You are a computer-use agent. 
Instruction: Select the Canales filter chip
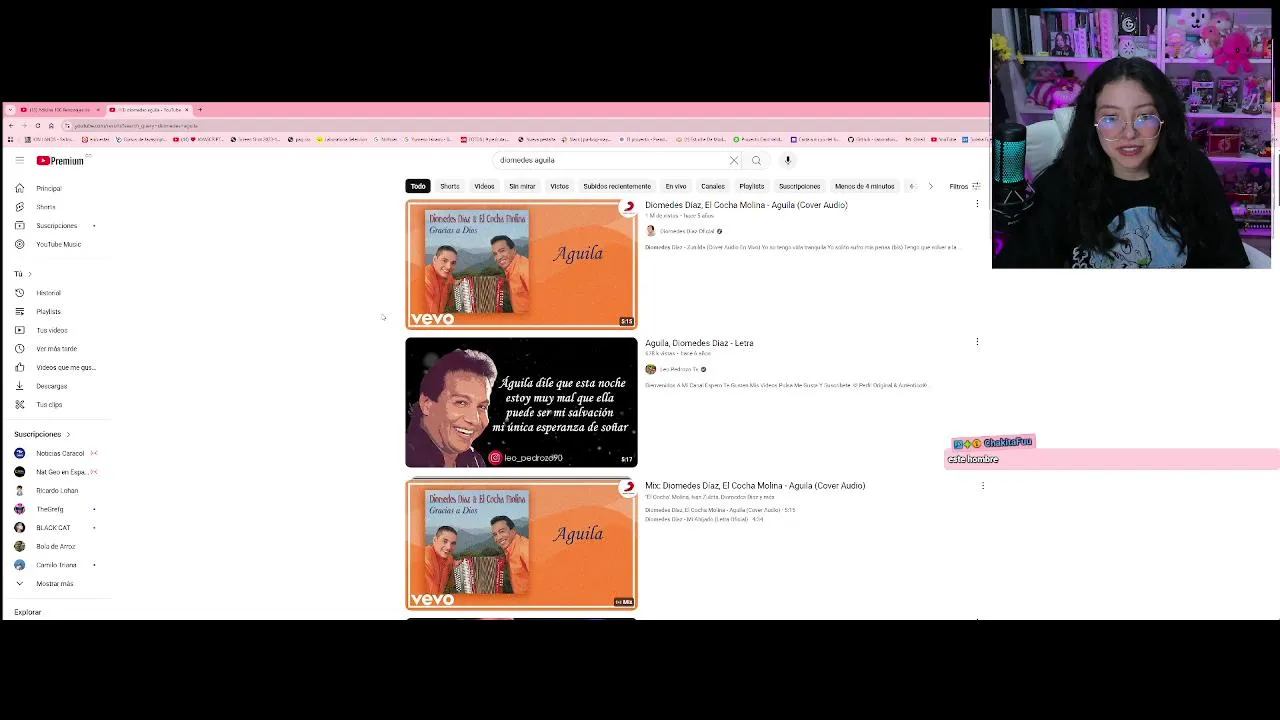click(713, 186)
